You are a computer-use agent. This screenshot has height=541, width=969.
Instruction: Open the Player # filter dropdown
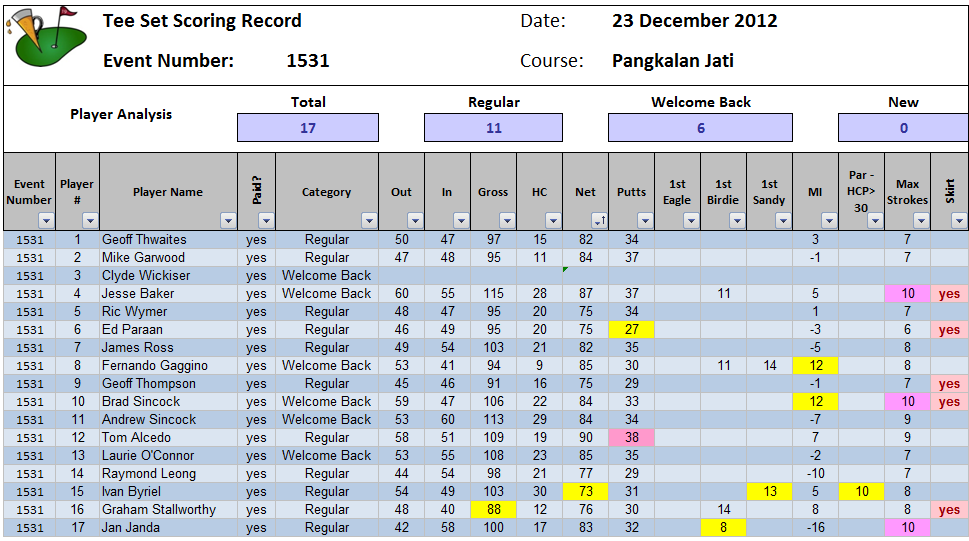pos(90,221)
